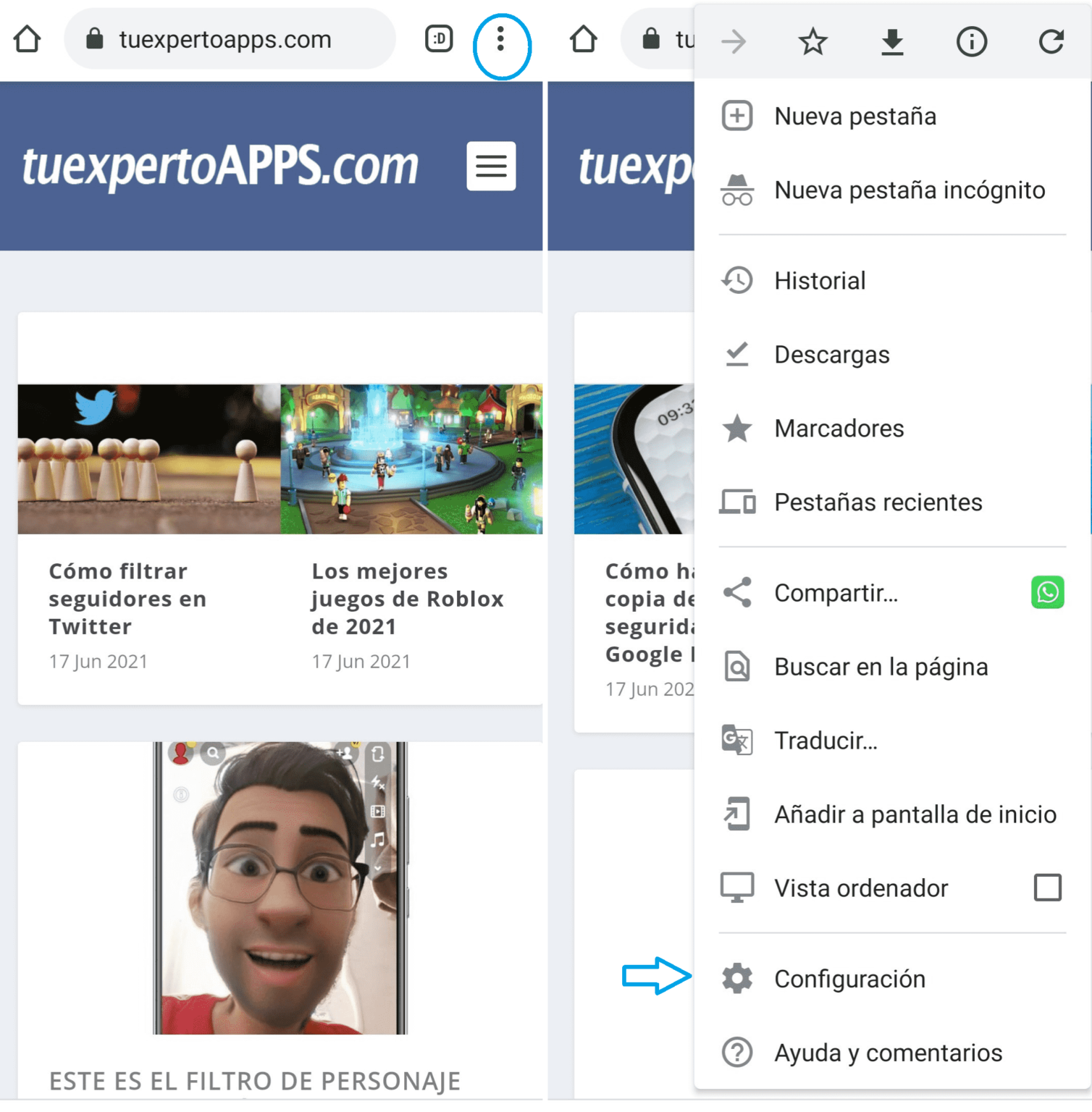Reload the page with the refresh icon
This screenshot has width=1092, height=1112.
(1051, 42)
